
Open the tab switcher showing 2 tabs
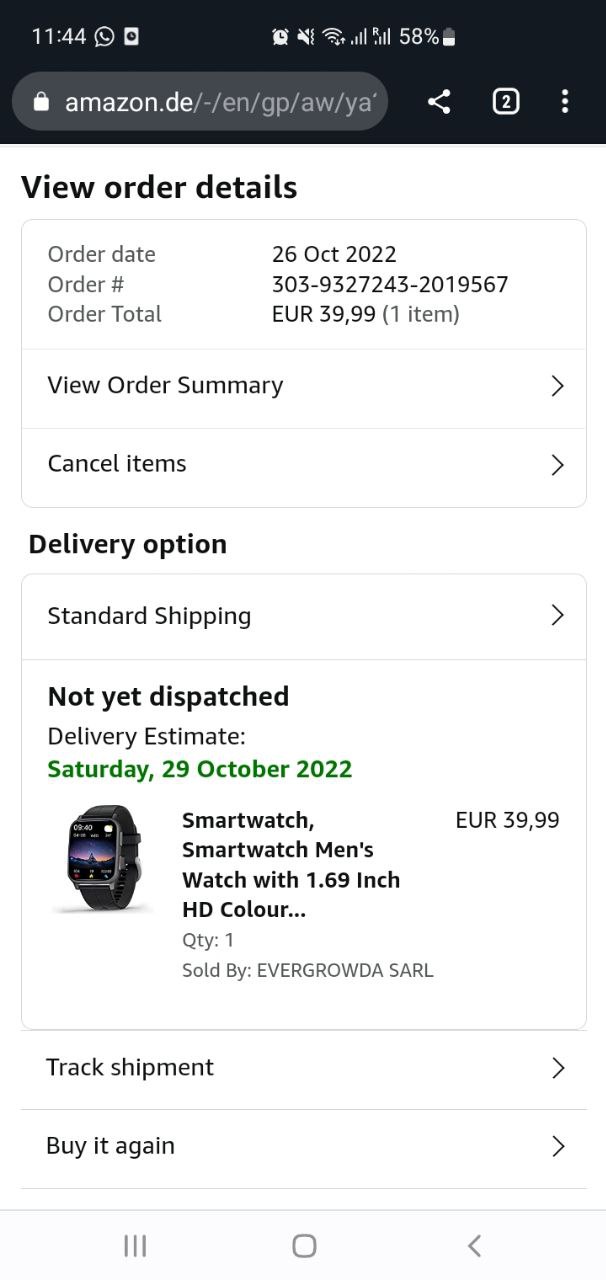(x=506, y=101)
